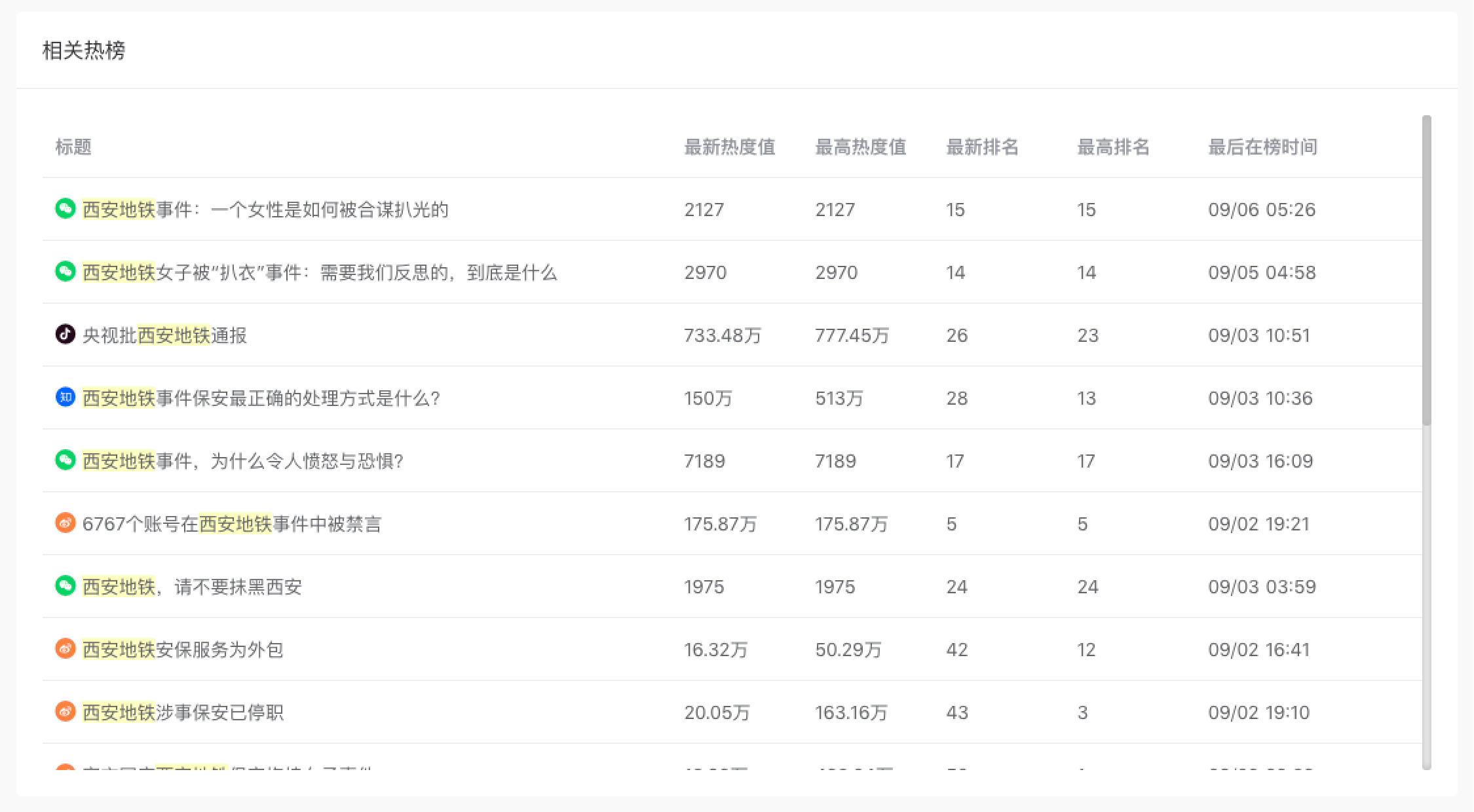Click WeChat icon beside '为什么令人愤怒与恐惧' row
The height and width of the screenshot is (812, 1474).
[65, 460]
